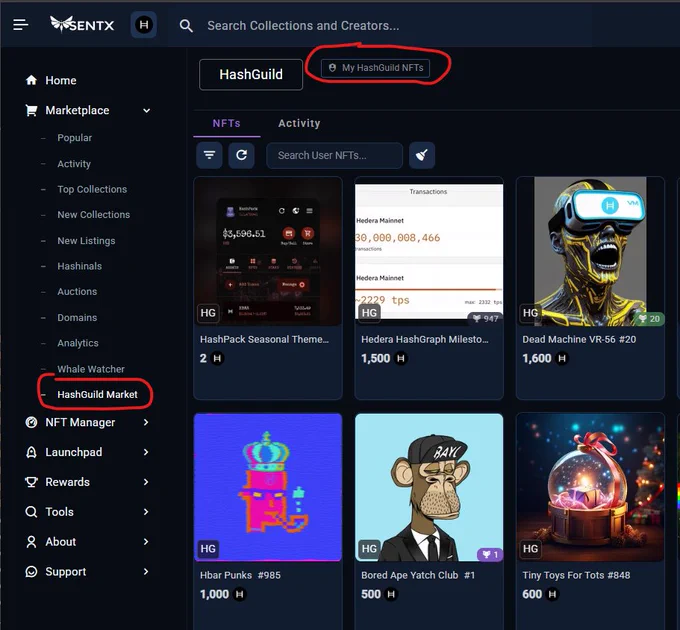680x630 pixels.
Task: Click the 1,000 hbar price on Hbar Punks
Action: click(x=223, y=594)
